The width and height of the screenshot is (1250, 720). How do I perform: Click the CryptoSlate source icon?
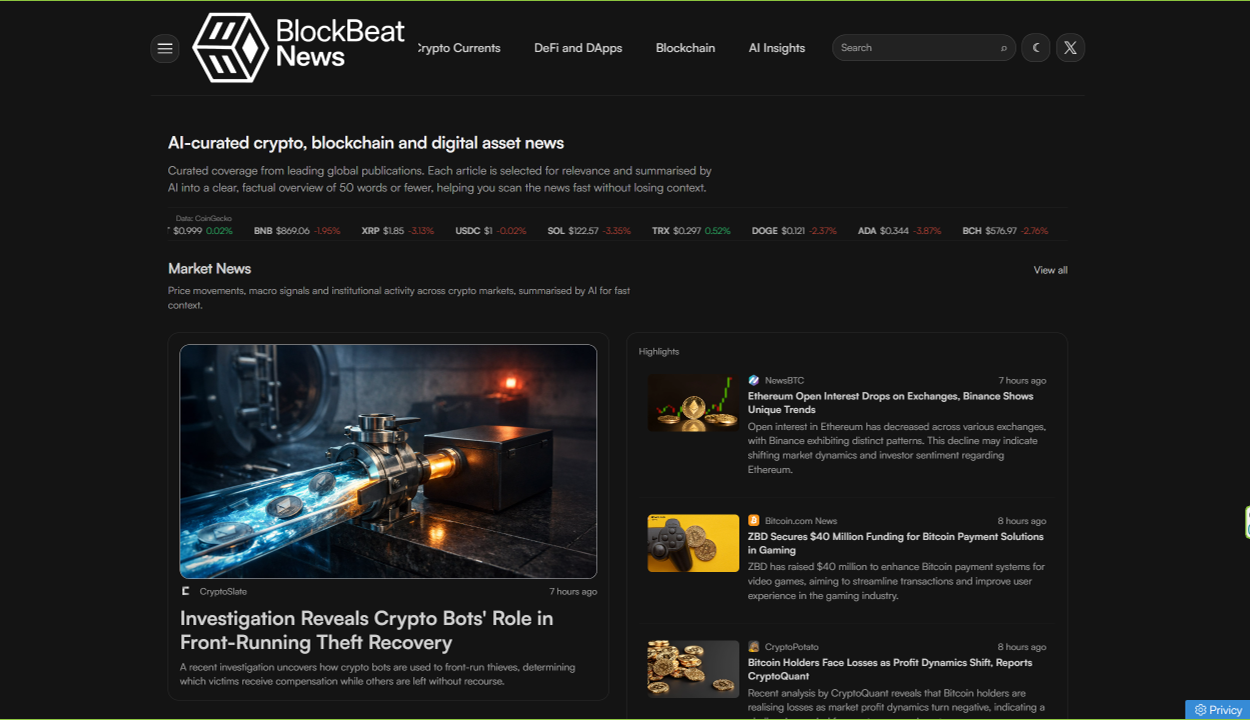[186, 591]
